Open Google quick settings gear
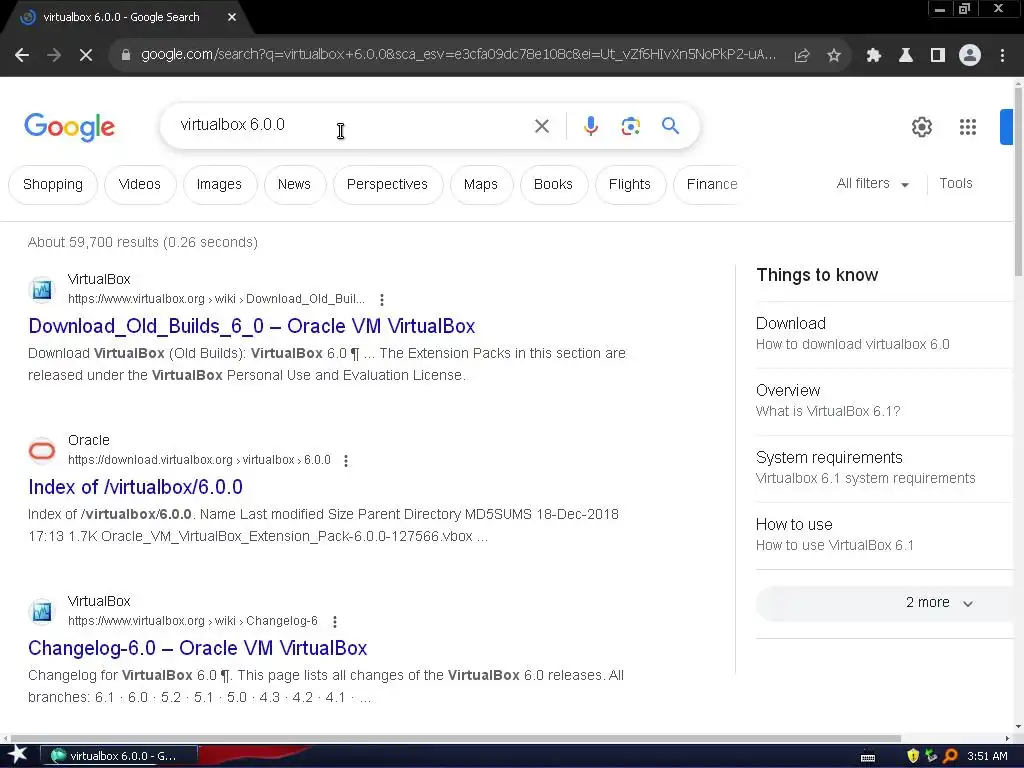 coord(922,127)
